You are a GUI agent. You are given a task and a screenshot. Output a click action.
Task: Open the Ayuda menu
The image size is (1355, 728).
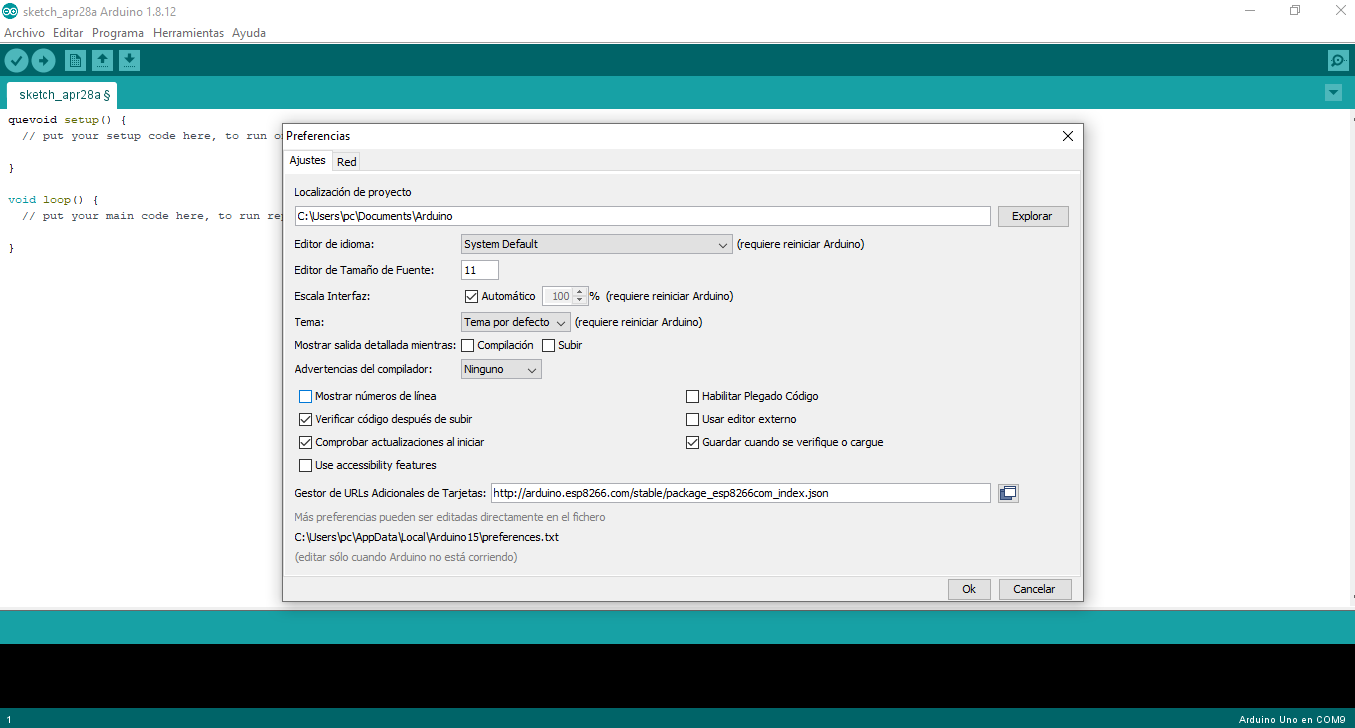(x=249, y=33)
